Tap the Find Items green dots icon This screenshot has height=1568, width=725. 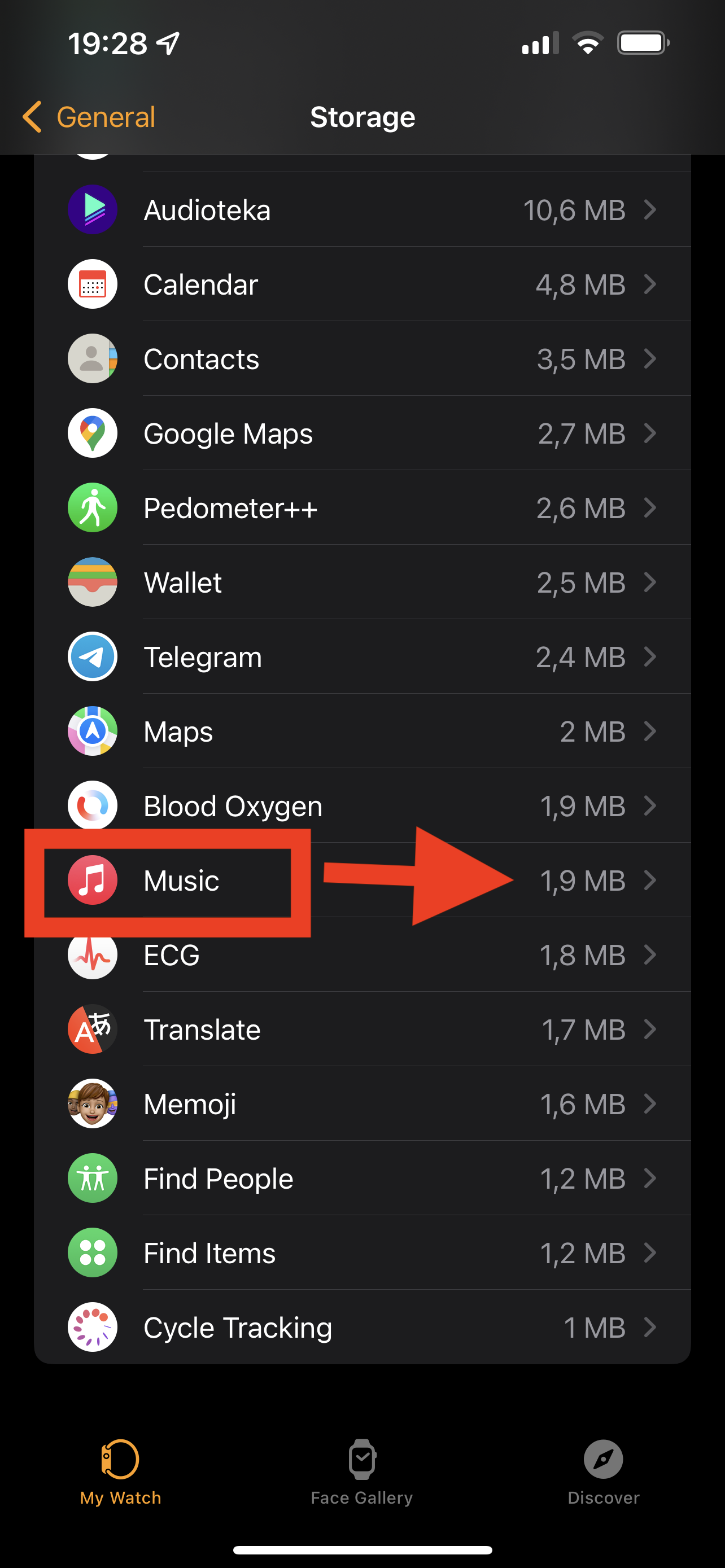pyautogui.click(x=93, y=1252)
